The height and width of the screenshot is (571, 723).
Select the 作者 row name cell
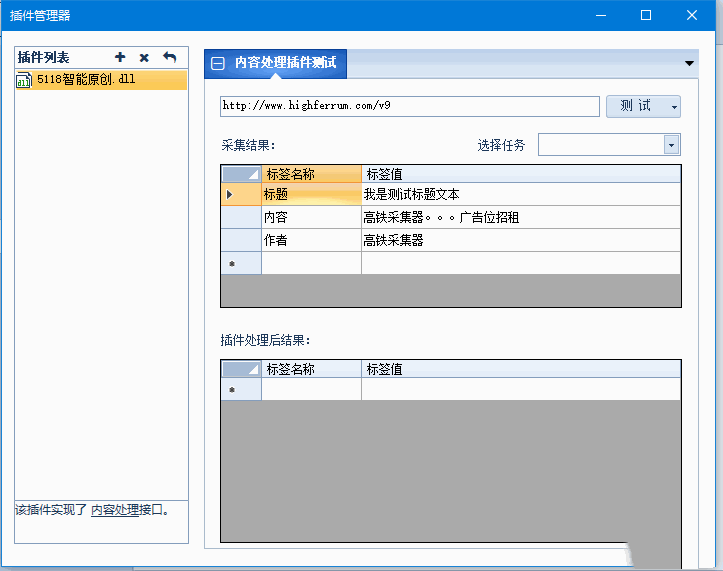tap(311, 241)
